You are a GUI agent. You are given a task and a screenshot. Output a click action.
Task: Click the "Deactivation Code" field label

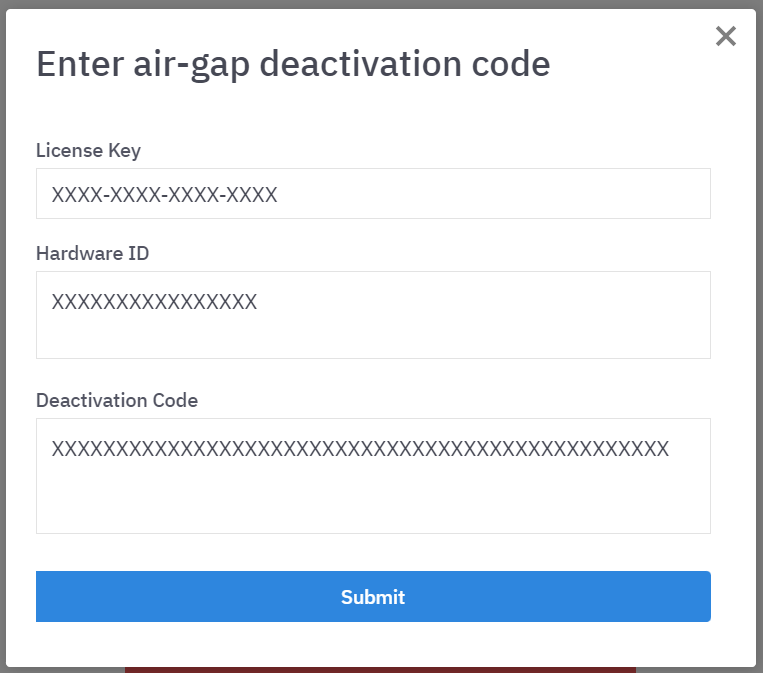coord(117,401)
